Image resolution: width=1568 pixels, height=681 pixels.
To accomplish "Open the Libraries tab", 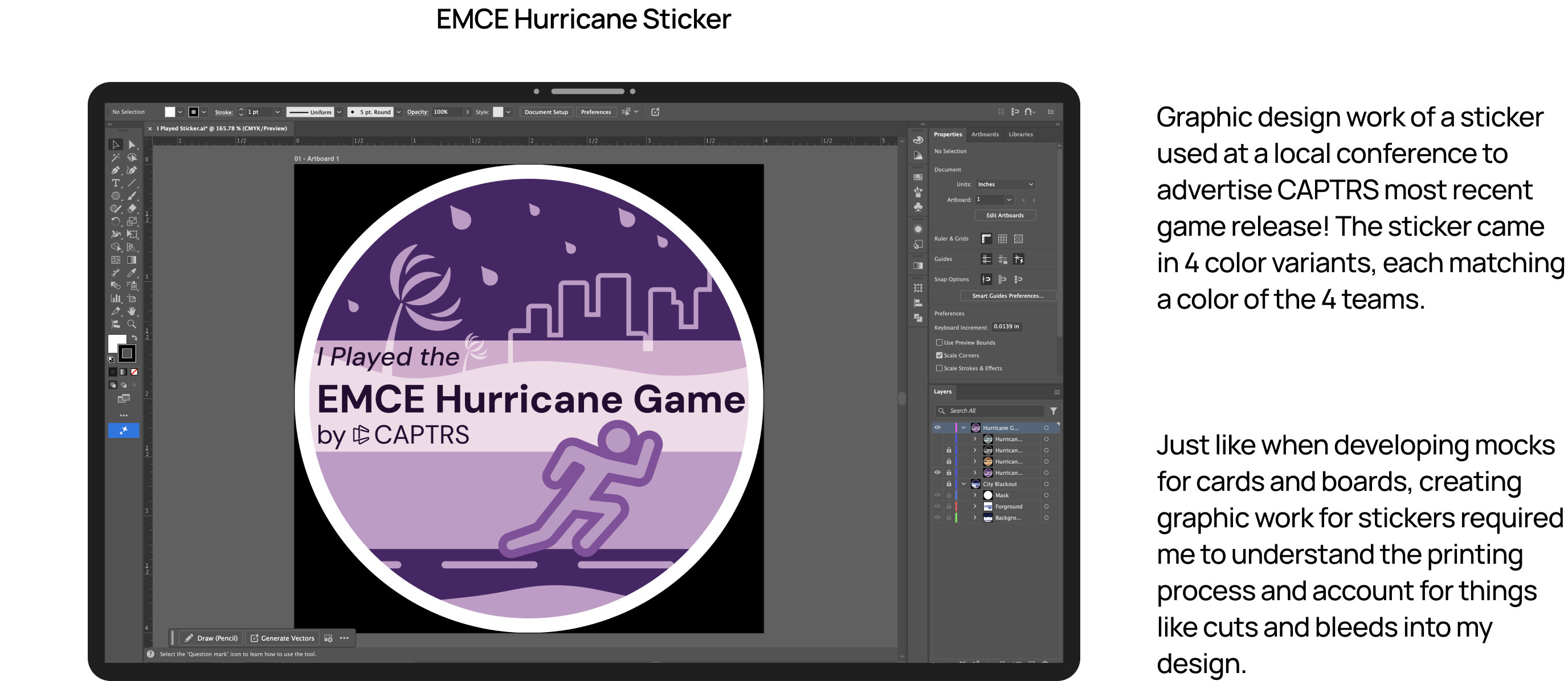I will 1020,134.
